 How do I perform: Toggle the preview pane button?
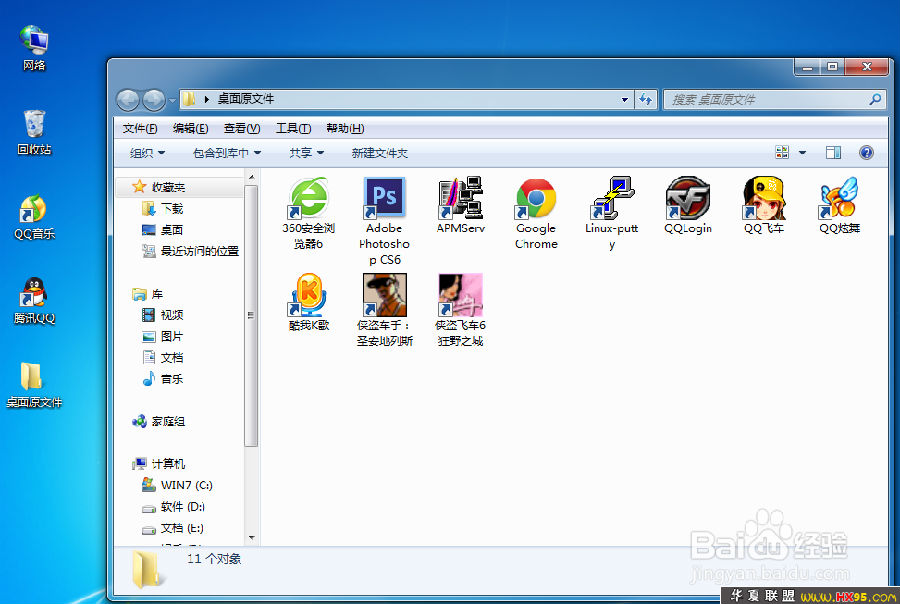tap(833, 153)
